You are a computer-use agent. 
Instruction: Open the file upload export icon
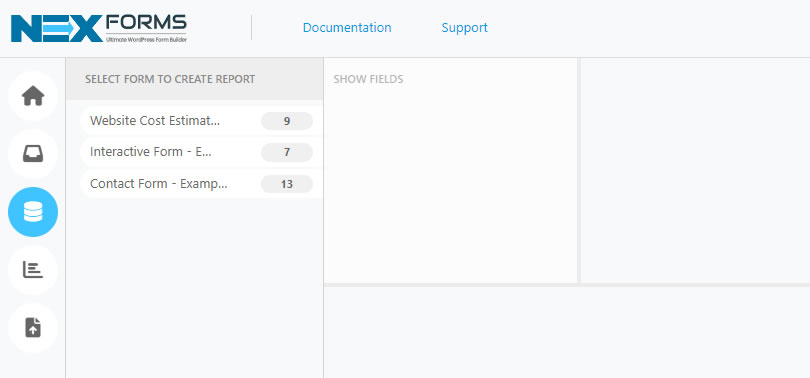[x=33, y=327]
